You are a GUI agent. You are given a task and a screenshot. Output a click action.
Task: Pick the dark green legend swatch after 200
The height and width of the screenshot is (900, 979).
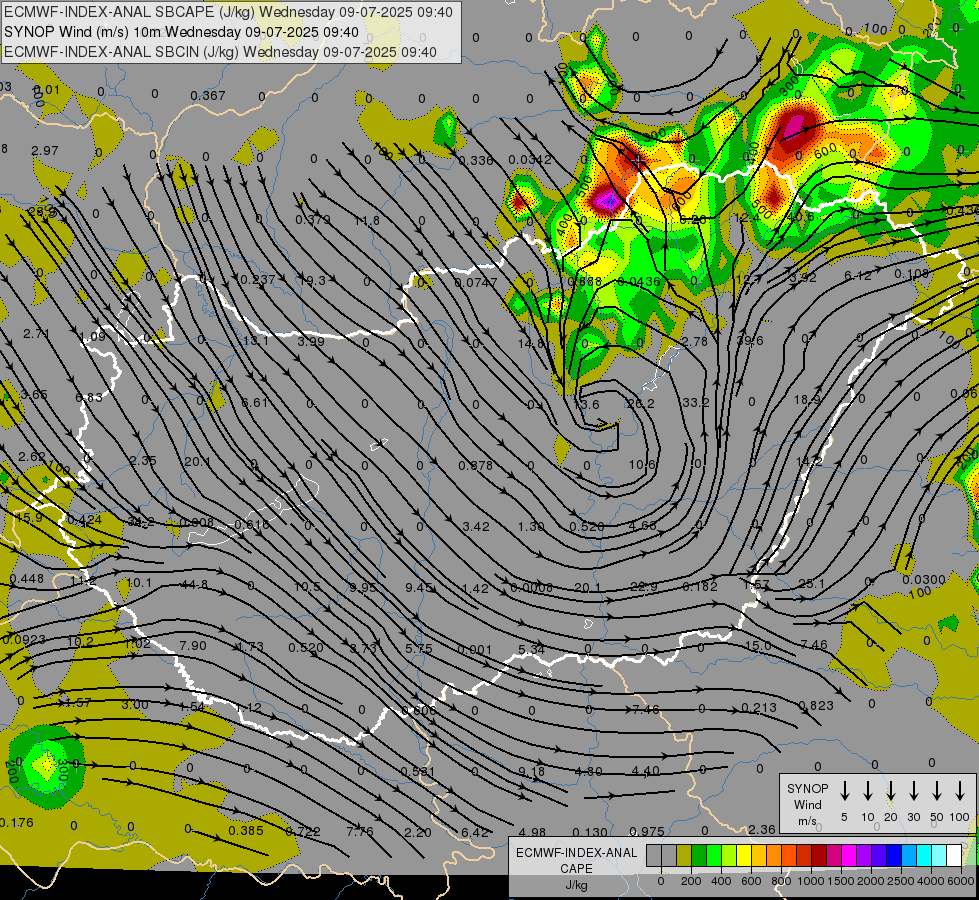tap(699, 856)
